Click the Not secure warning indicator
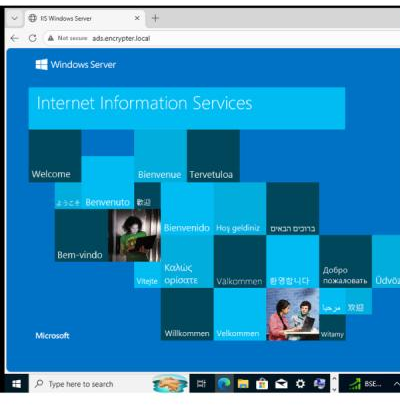 point(68,38)
